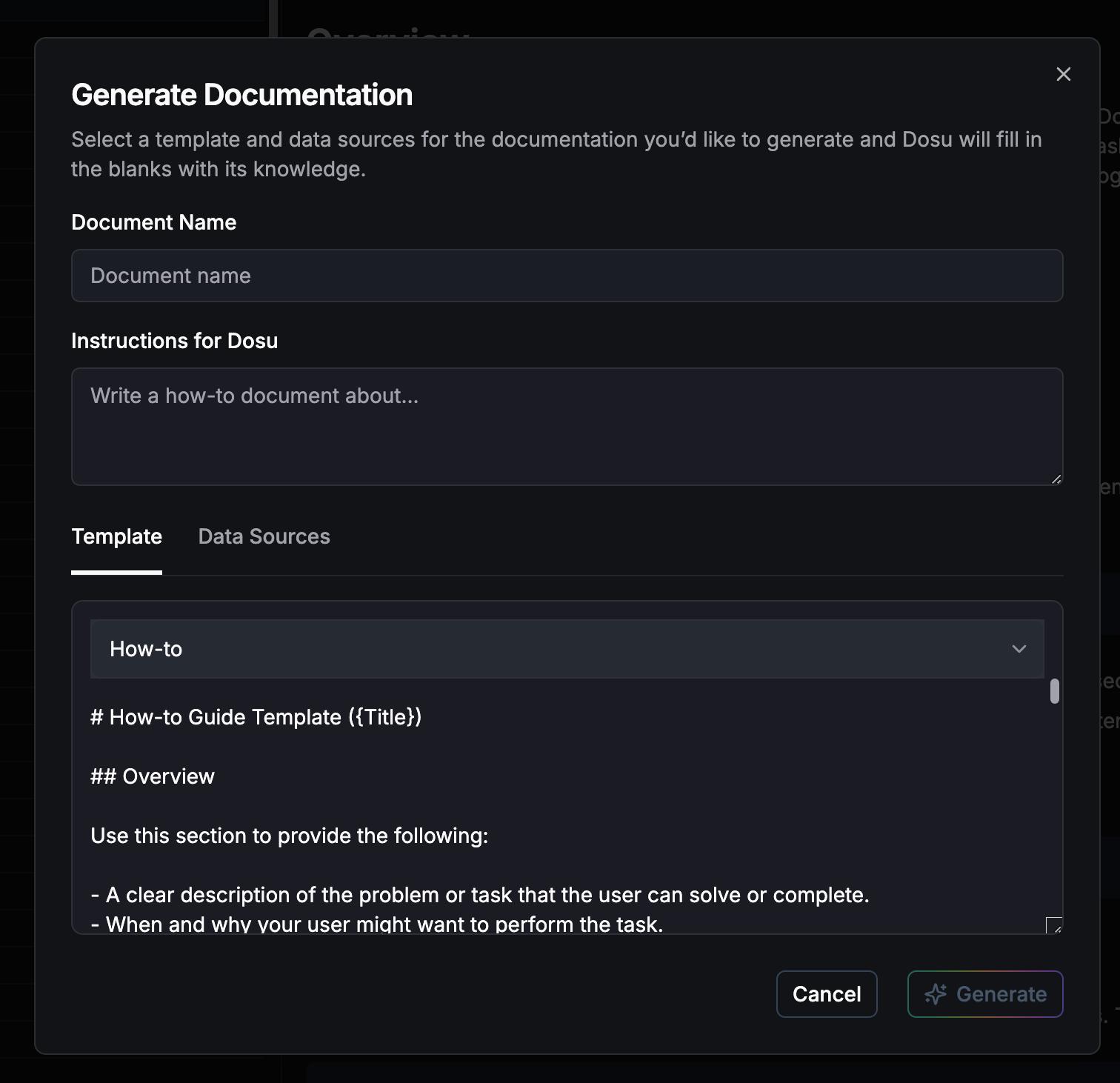Click the sparkle icon on Generate

pos(936,994)
